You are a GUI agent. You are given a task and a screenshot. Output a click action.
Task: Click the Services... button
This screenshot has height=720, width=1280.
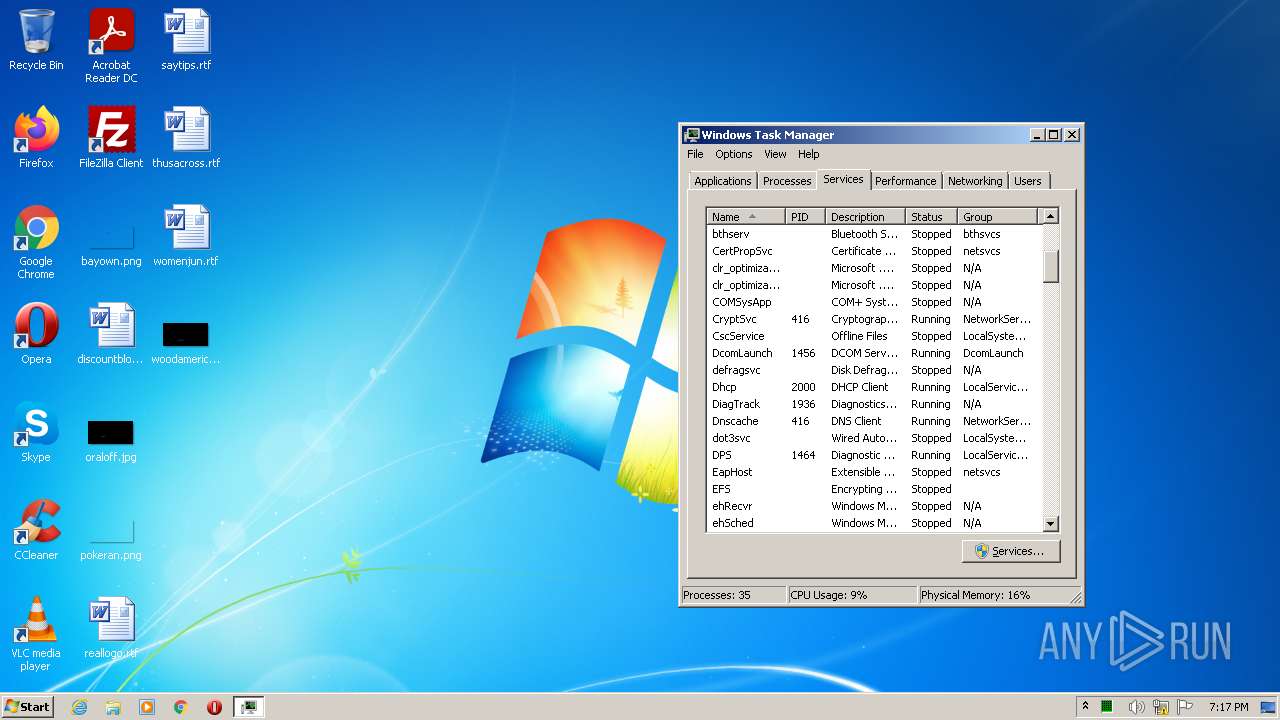[1011, 551]
